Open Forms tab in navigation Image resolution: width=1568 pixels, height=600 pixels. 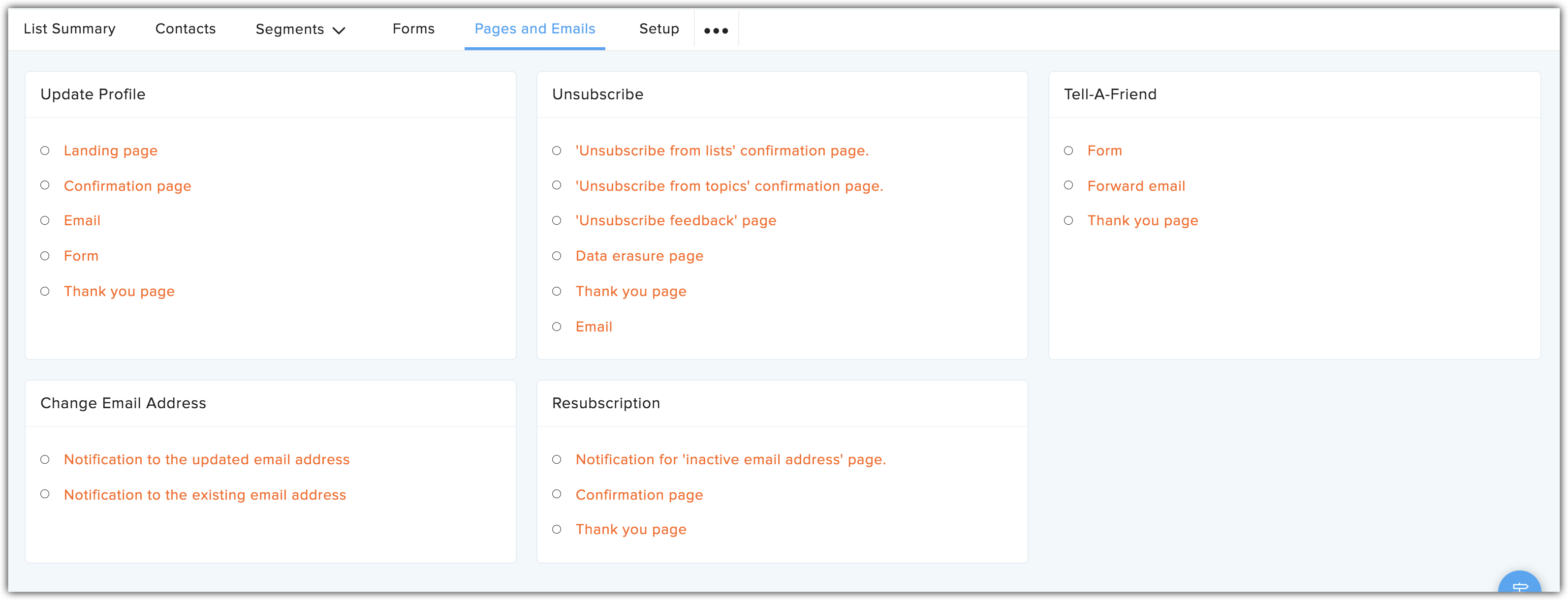point(414,28)
